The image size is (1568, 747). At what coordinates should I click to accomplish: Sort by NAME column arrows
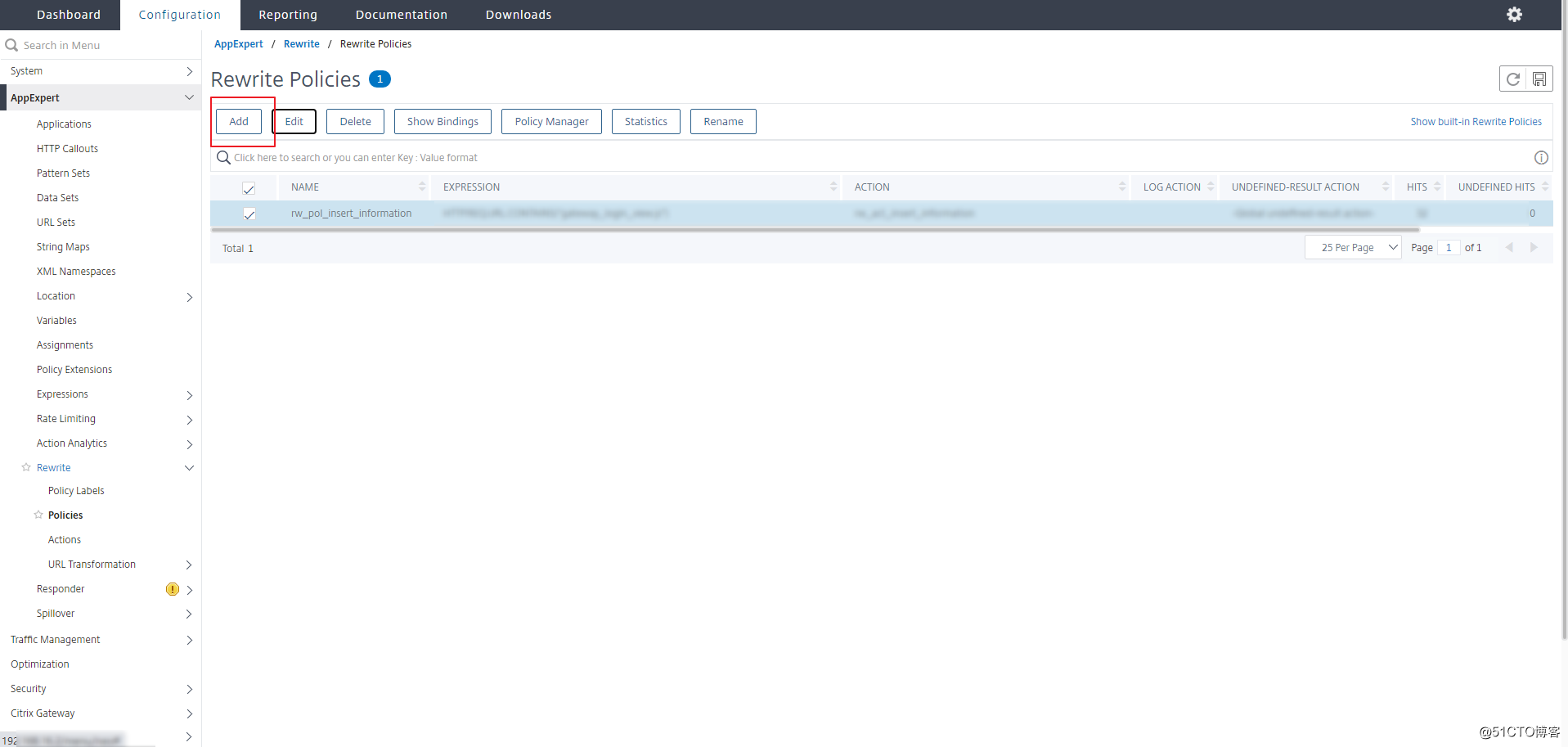click(422, 187)
